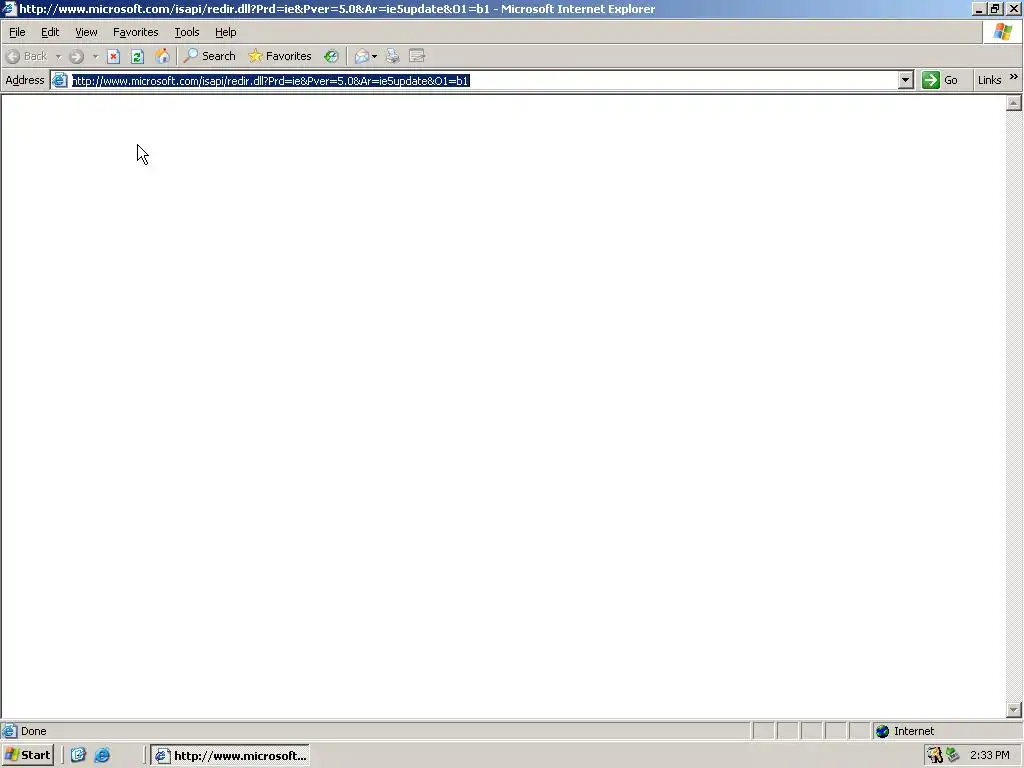This screenshot has height=768, width=1024.
Task: Expand the Mail button dropdown arrow
Action: [x=374, y=56]
